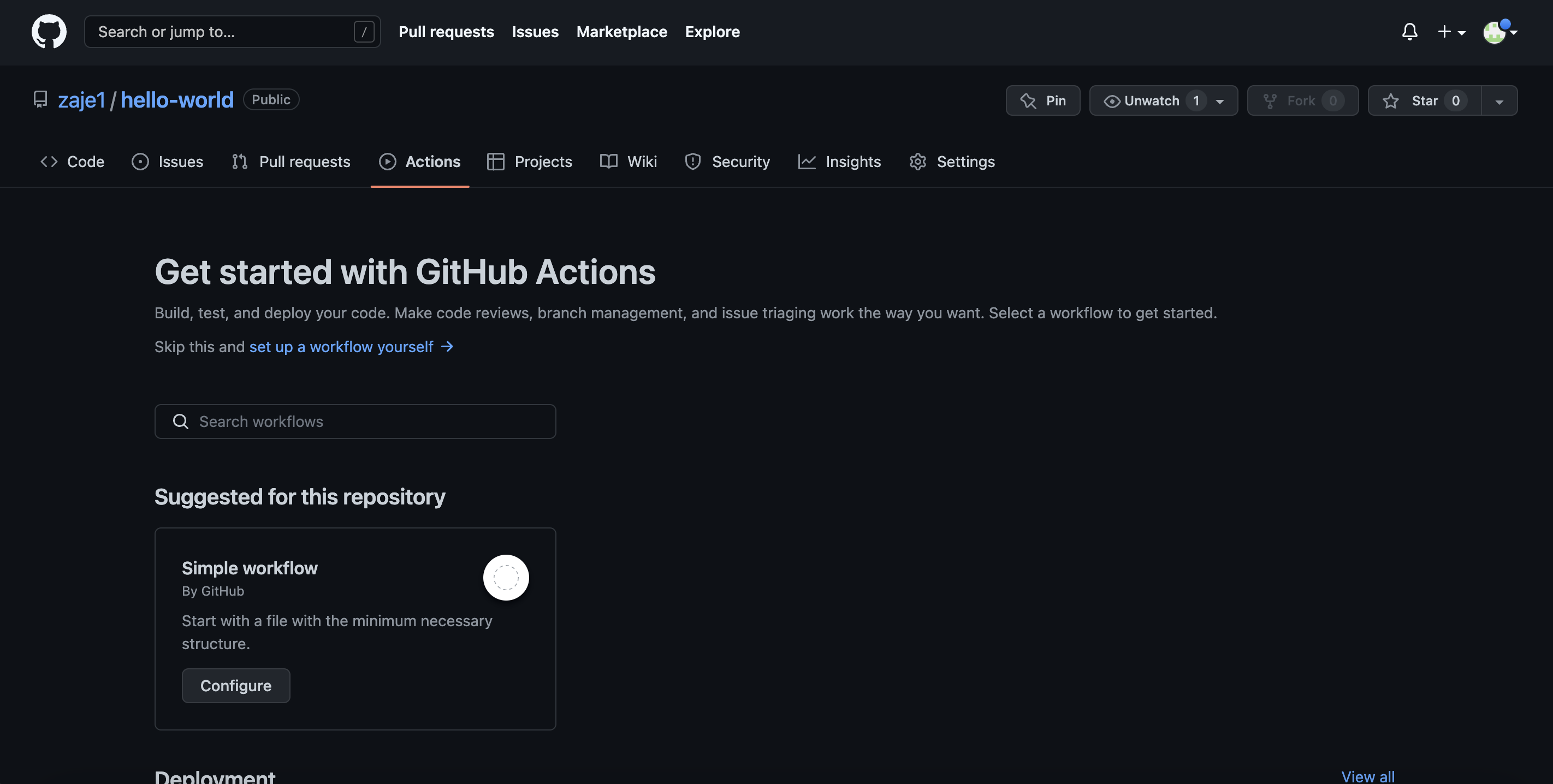Screen dimensions: 1553x784
Task: Open the Wiki tab
Action: (x=628, y=162)
